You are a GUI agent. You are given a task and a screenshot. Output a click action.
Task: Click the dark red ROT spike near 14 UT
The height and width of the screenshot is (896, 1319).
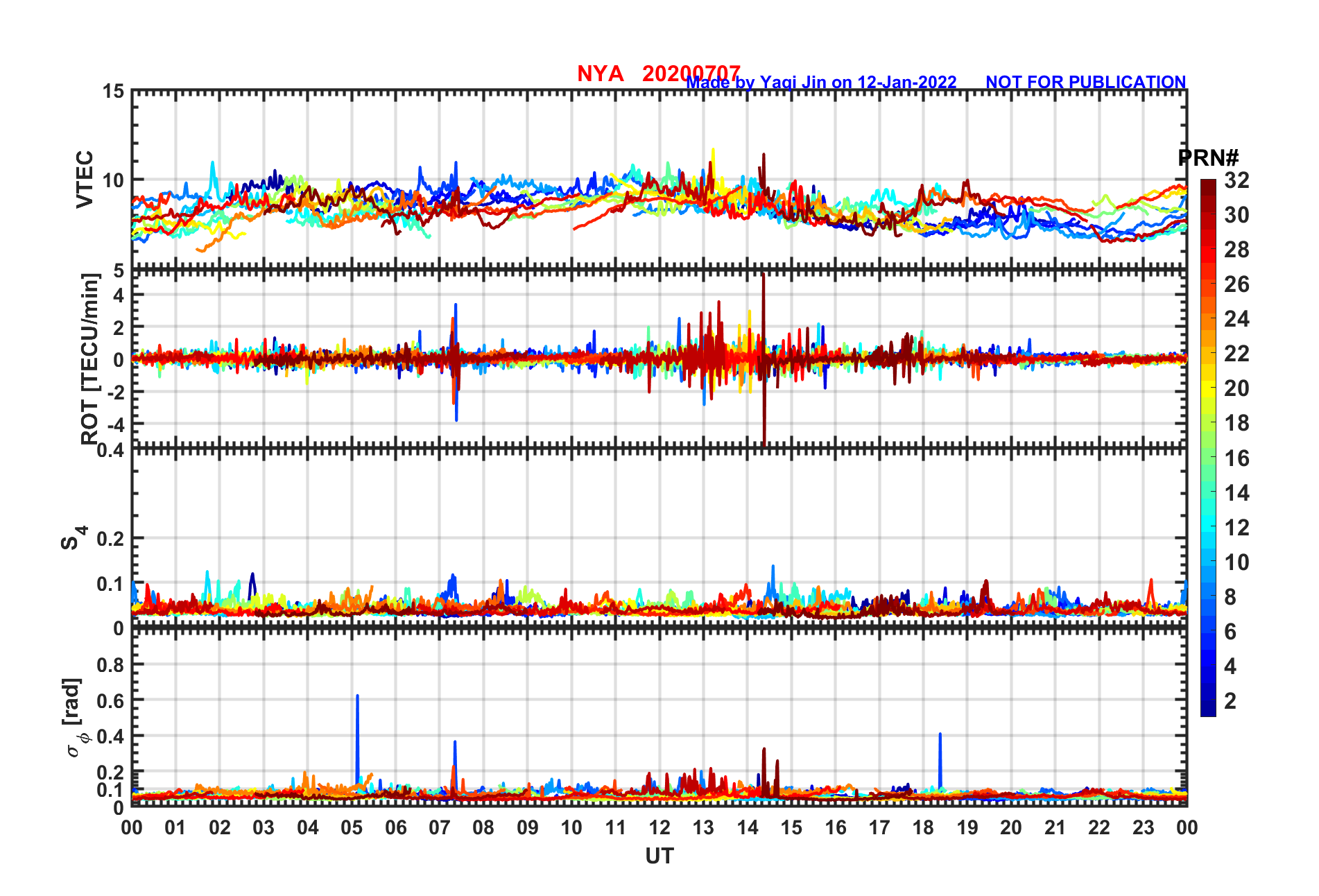click(x=764, y=359)
